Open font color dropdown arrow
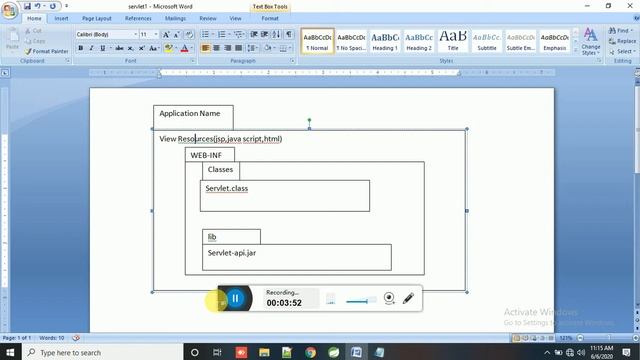Screen dimensions: 640x360 (192, 48)
